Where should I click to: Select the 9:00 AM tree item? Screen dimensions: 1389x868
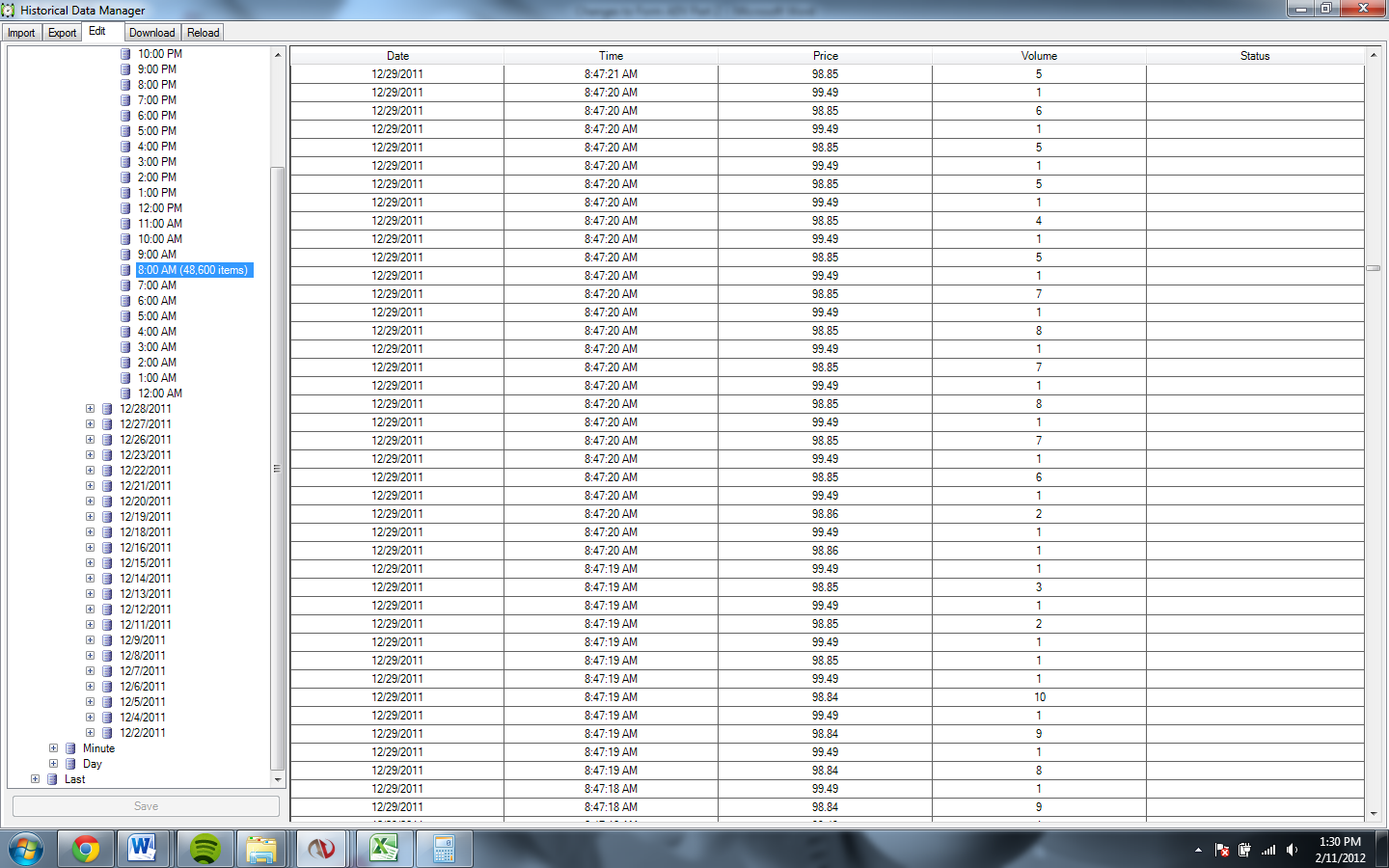tap(157, 255)
